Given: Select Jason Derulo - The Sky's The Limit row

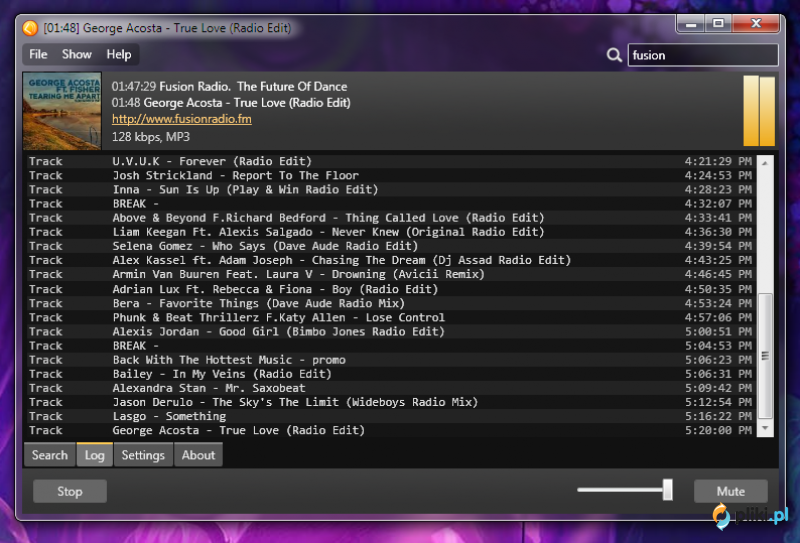Looking at the screenshot, I should point(391,402).
